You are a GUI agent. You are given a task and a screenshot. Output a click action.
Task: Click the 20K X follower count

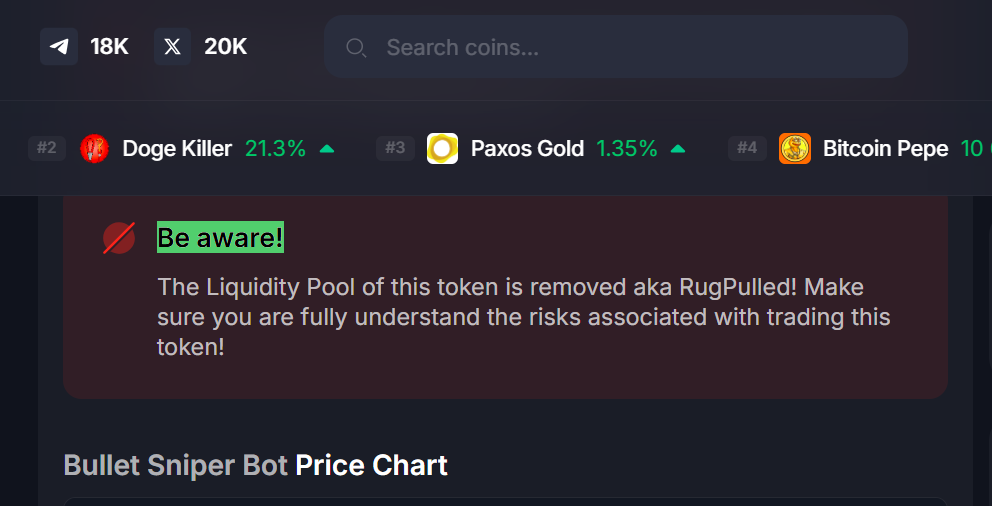(x=225, y=46)
